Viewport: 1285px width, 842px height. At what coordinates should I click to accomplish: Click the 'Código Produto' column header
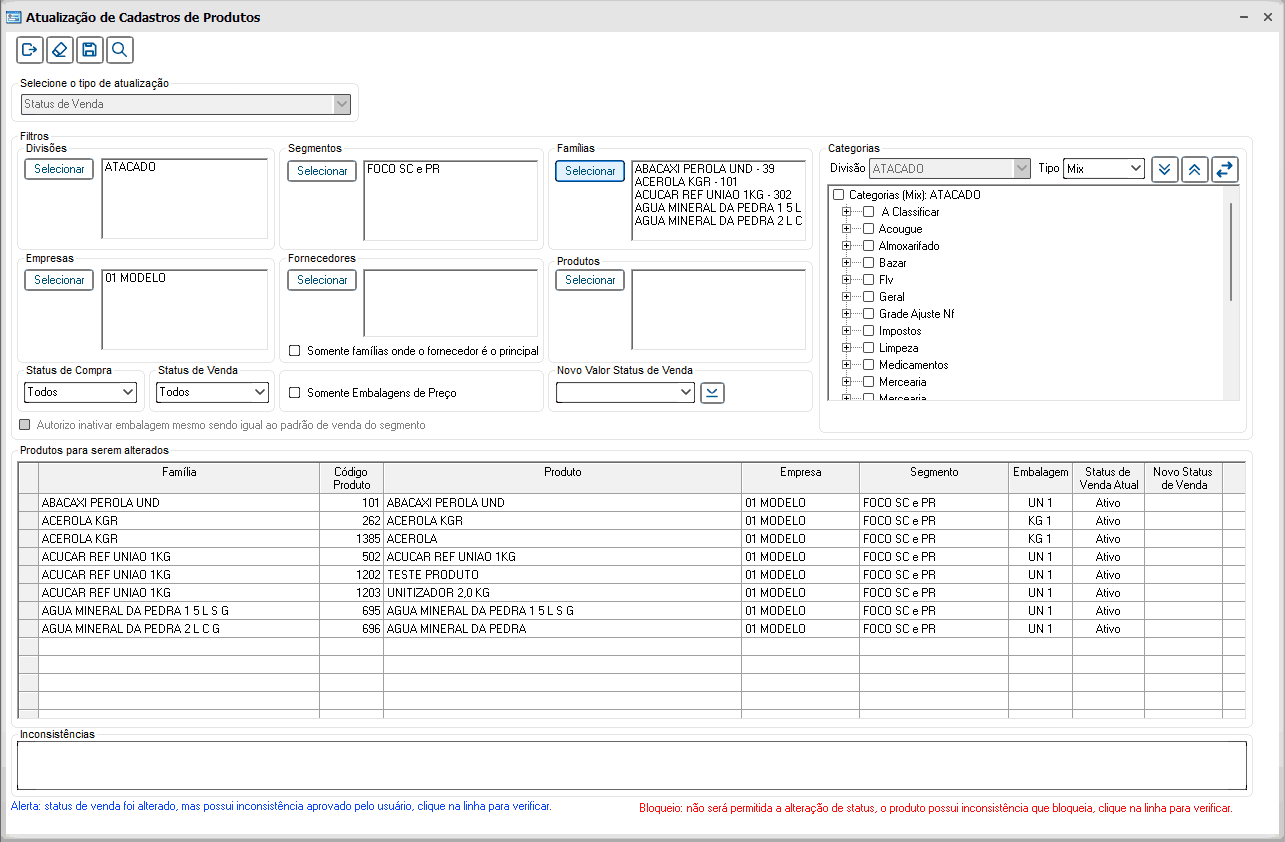pos(351,478)
